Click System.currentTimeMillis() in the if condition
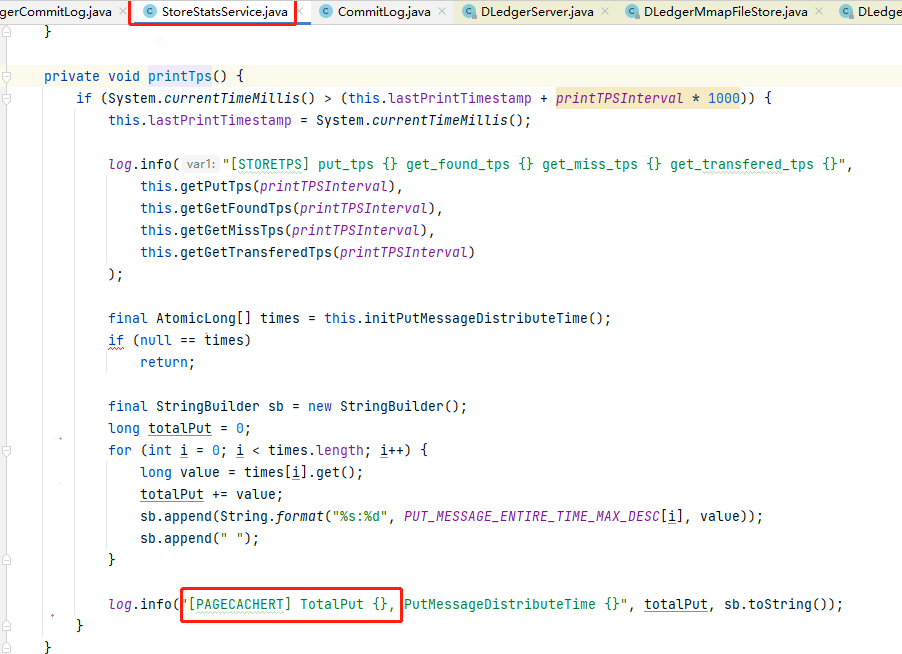Screen dimensions: 902x654 point(212,98)
